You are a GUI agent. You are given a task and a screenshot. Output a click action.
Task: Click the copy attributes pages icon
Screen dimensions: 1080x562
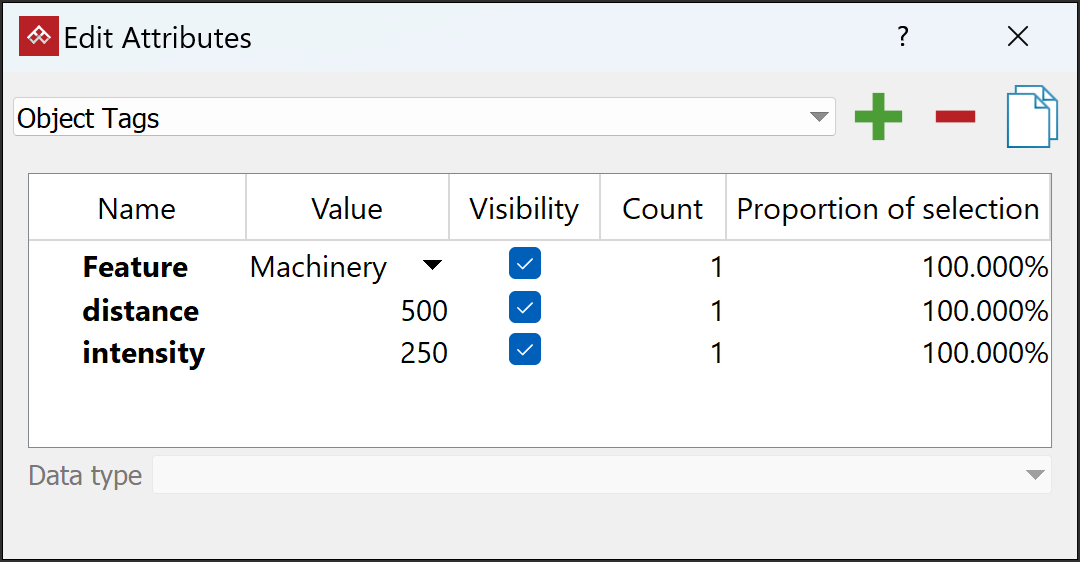pos(1032,117)
